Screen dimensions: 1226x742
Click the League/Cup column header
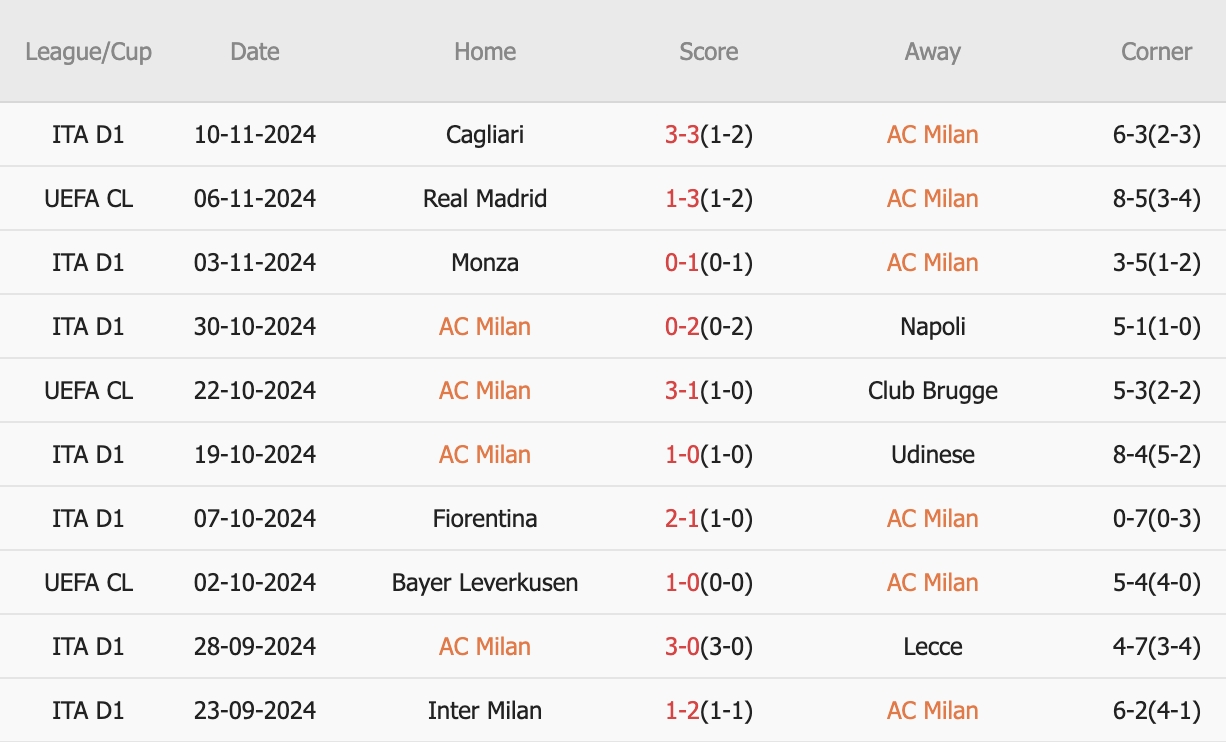[89, 52]
